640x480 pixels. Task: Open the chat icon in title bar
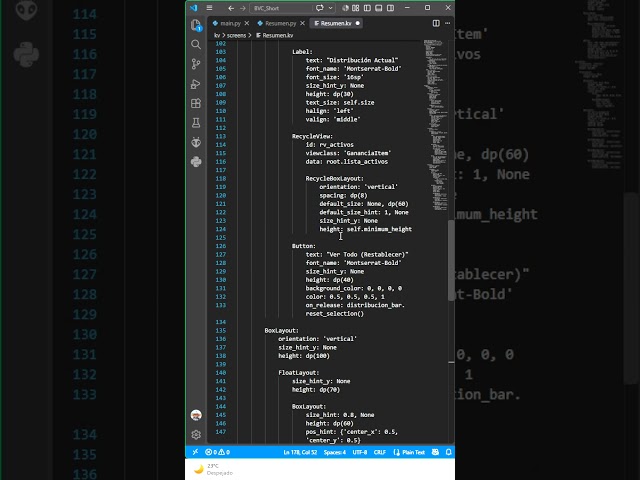tap(320, 8)
